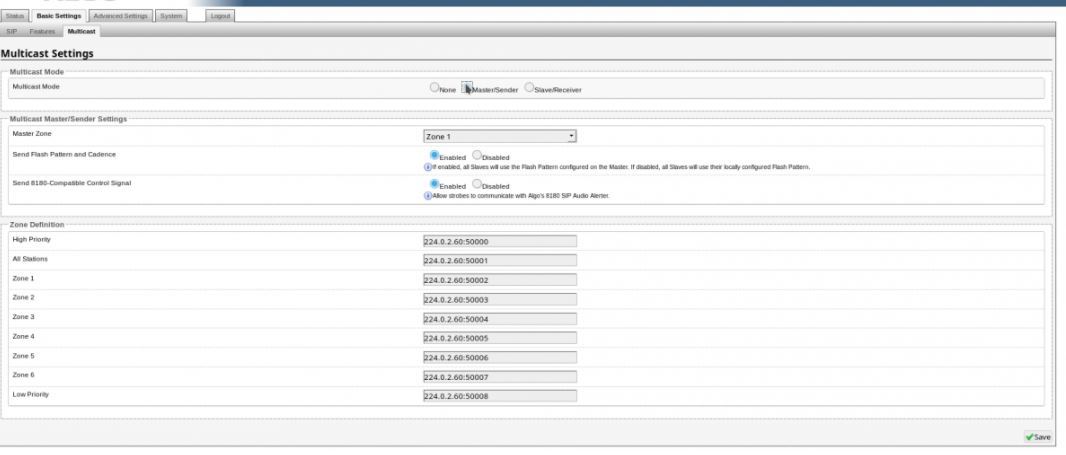Open the Master Zone dropdown
This screenshot has width=1066, height=455.
coord(501,134)
